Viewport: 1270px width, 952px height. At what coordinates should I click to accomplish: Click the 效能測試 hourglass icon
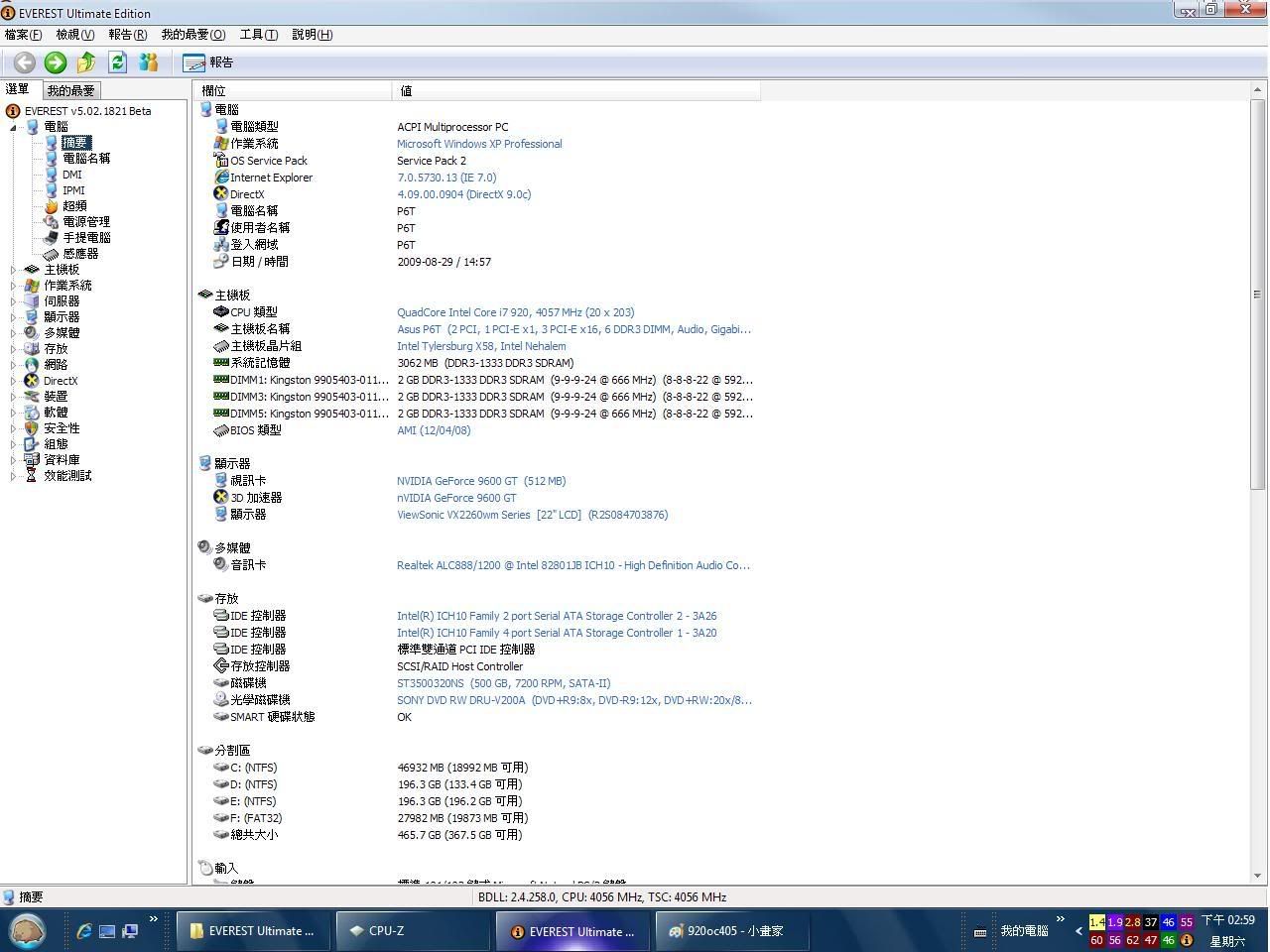pos(32,476)
